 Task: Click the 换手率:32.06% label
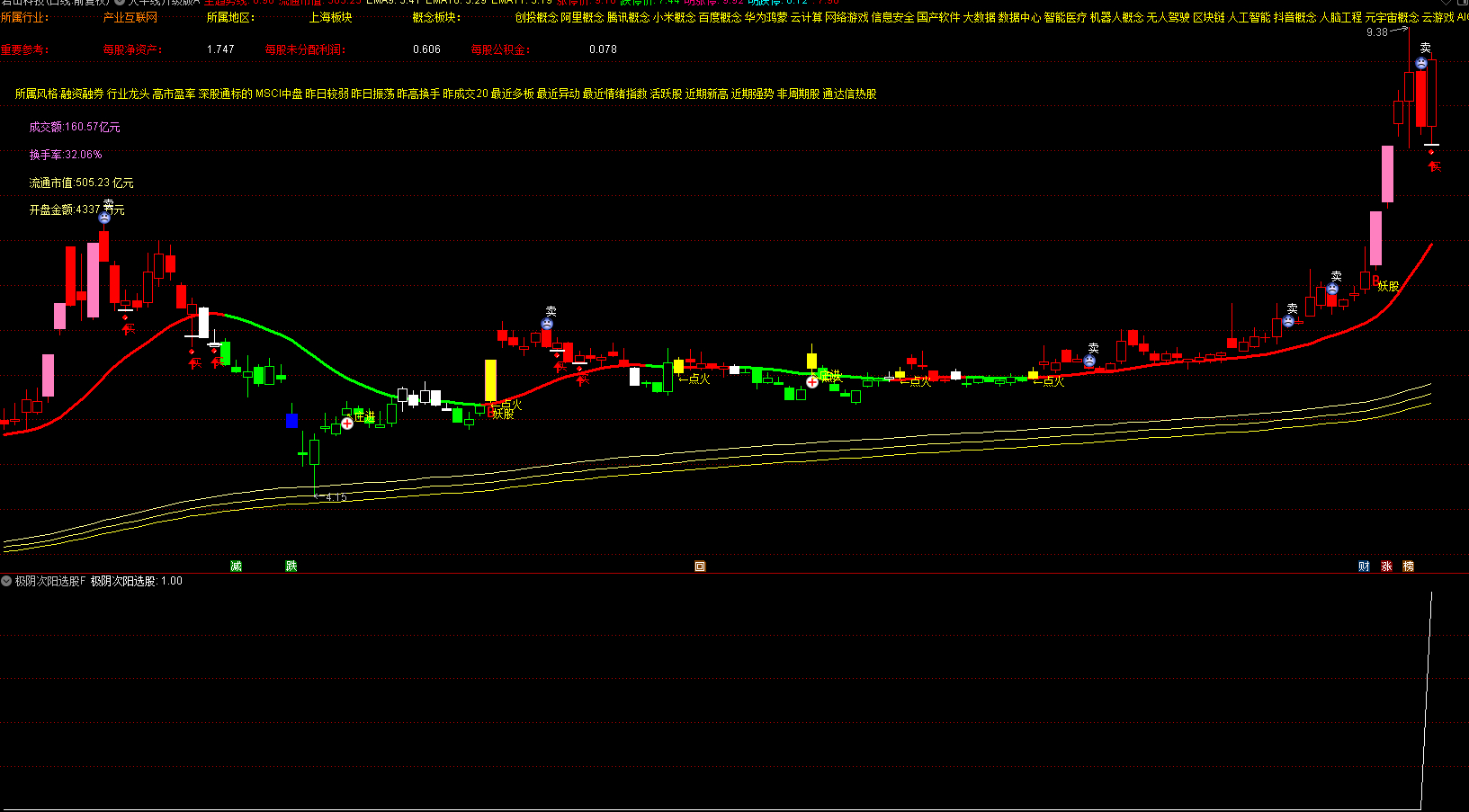click(66, 155)
